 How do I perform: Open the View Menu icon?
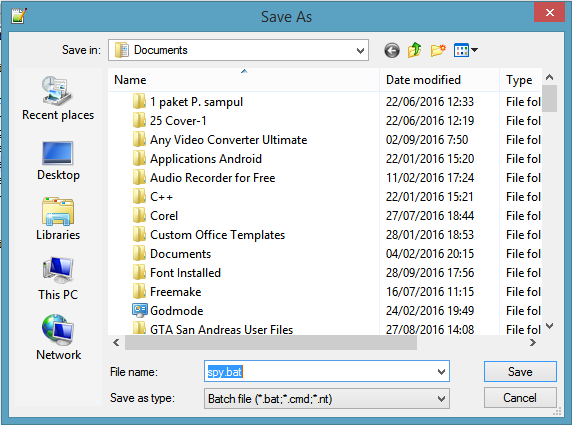pos(461,50)
